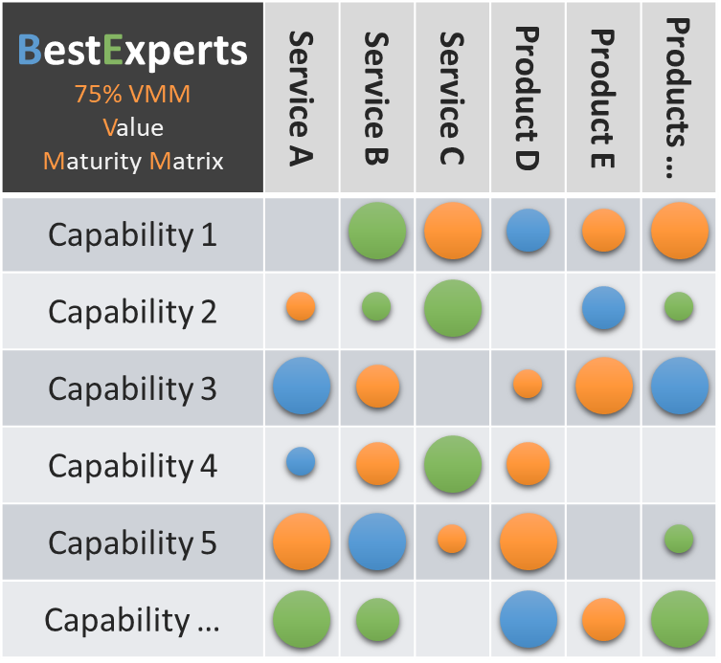721x663 pixels.
Task: Select the blue circle in last row, Product D
Action: pyautogui.click(x=528, y=619)
